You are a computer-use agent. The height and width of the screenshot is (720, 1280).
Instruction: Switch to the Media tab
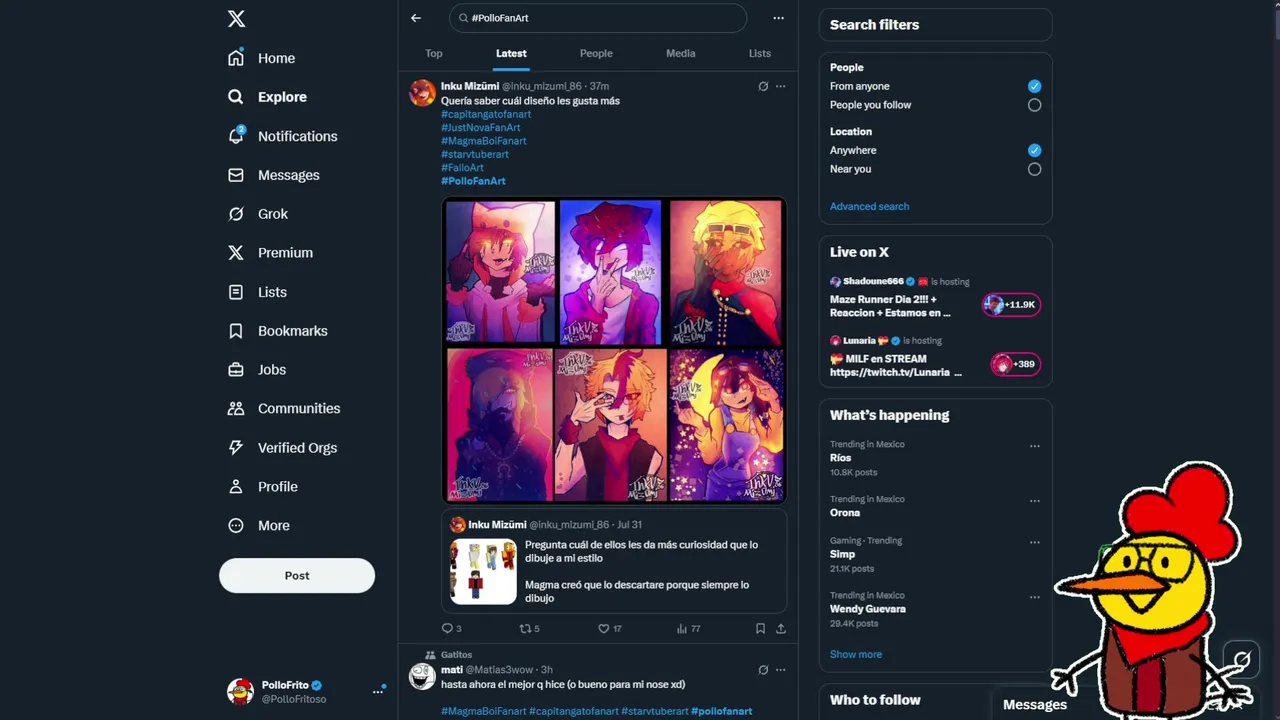coord(681,53)
